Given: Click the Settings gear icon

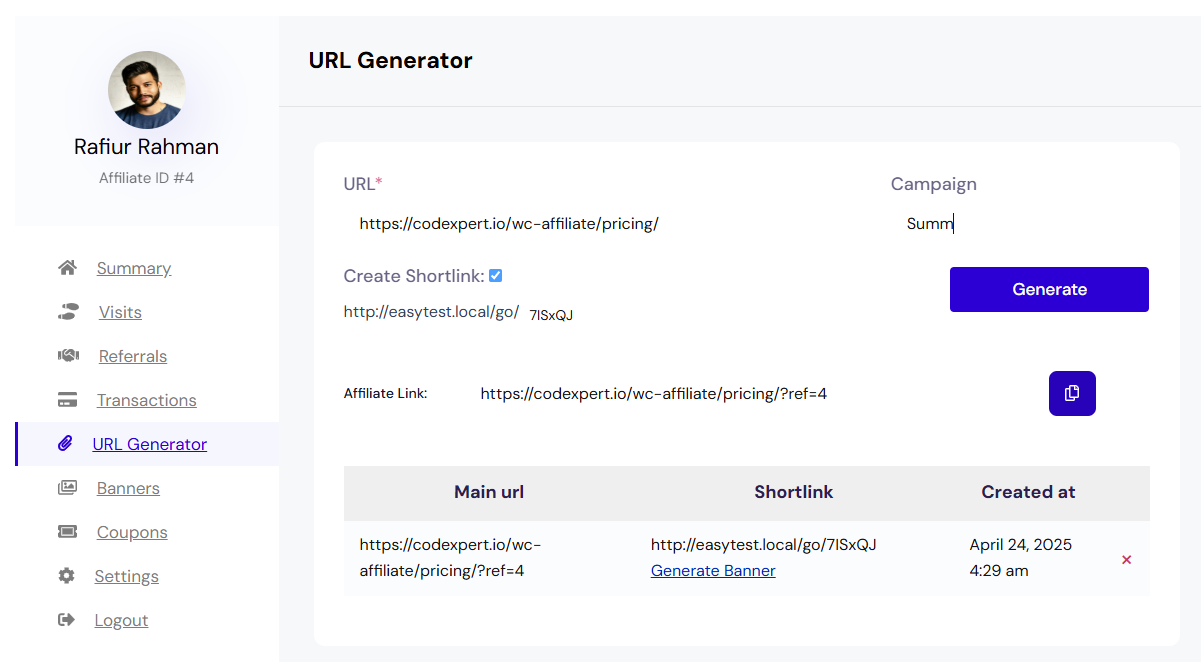Looking at the screenshot, I should tap(67, 576).
